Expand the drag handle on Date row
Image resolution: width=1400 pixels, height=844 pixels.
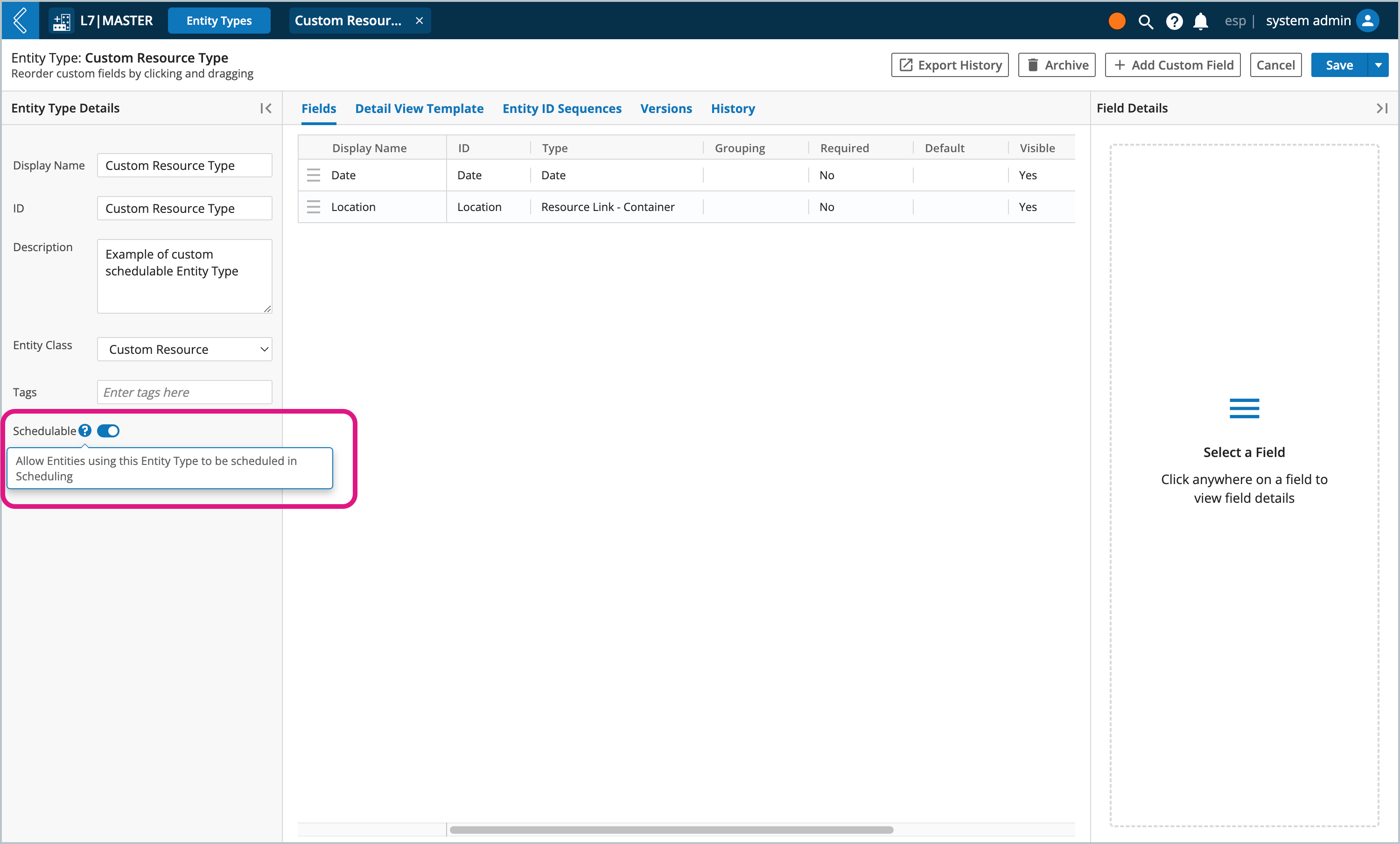point(315,175)
